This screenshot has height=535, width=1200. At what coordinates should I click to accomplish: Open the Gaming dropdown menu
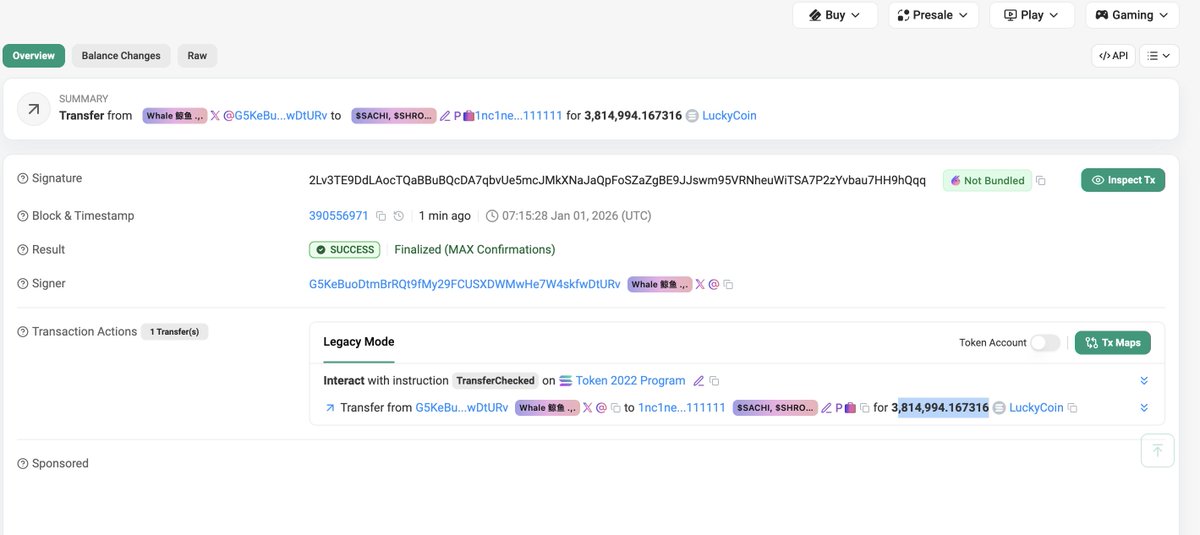(1132, 15)
